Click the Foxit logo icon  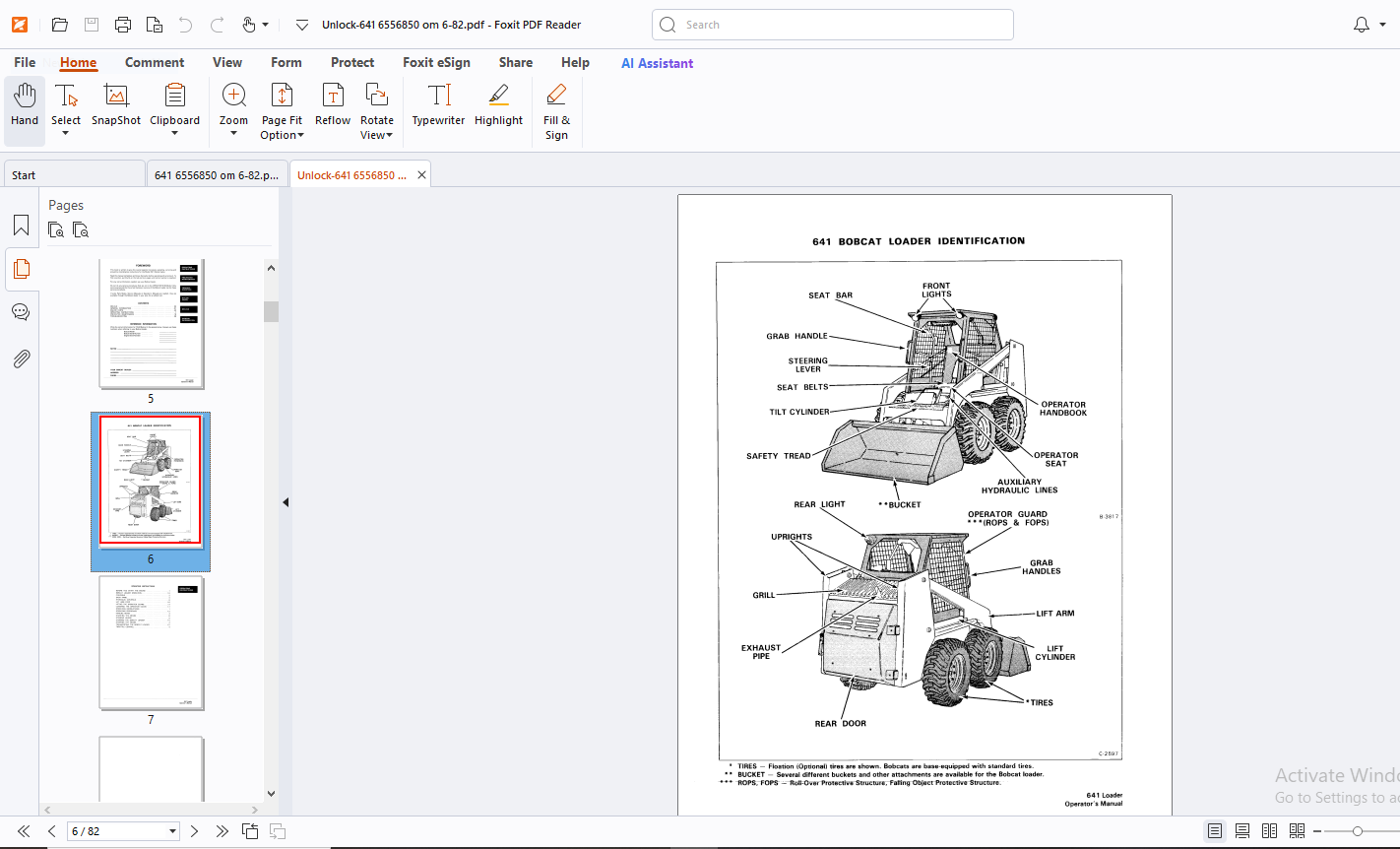coord(20,25)
